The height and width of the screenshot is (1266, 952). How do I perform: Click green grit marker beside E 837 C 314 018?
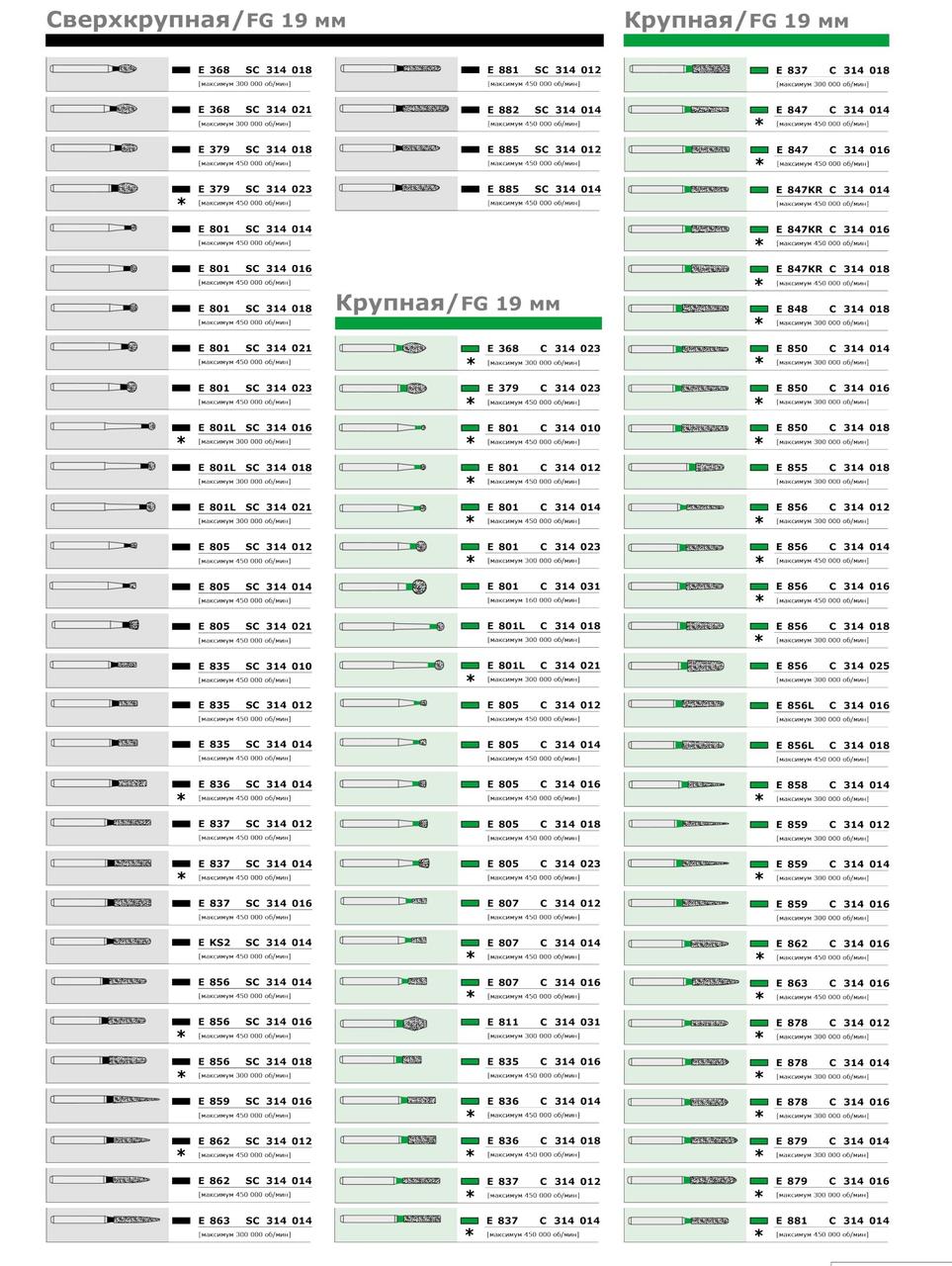(x=759, y=71)
